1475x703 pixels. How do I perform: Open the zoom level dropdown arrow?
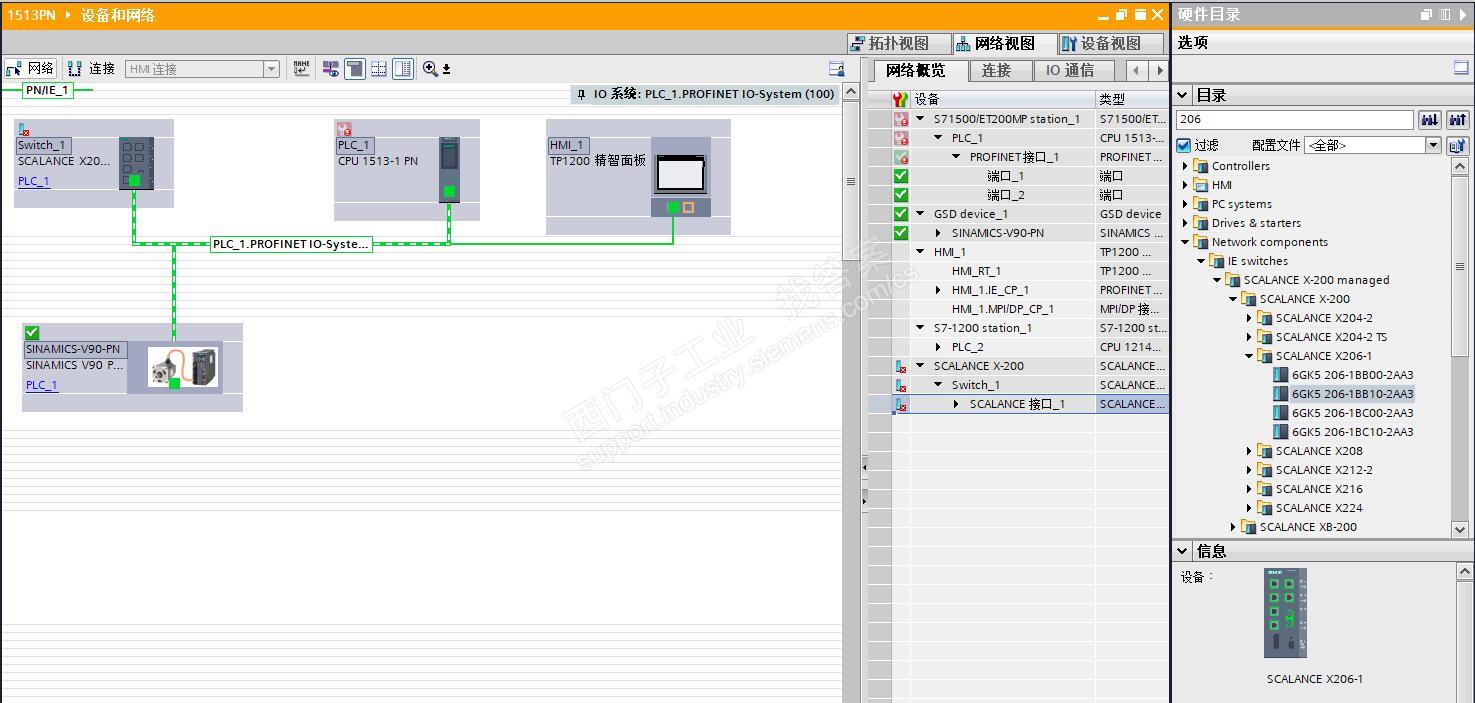pos(446,69)
